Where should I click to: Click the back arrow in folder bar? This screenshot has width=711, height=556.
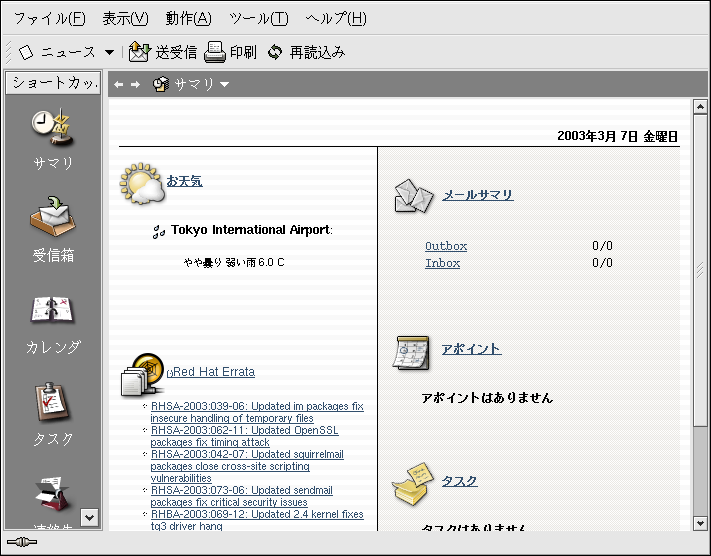tap(119, 85)
